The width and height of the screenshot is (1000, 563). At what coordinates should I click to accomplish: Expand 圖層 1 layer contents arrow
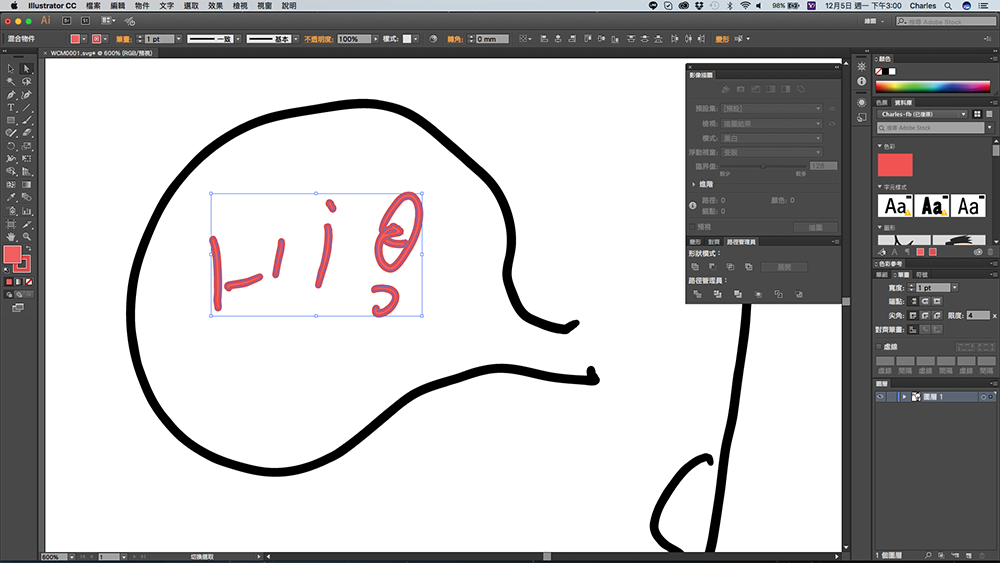point(903,397)
